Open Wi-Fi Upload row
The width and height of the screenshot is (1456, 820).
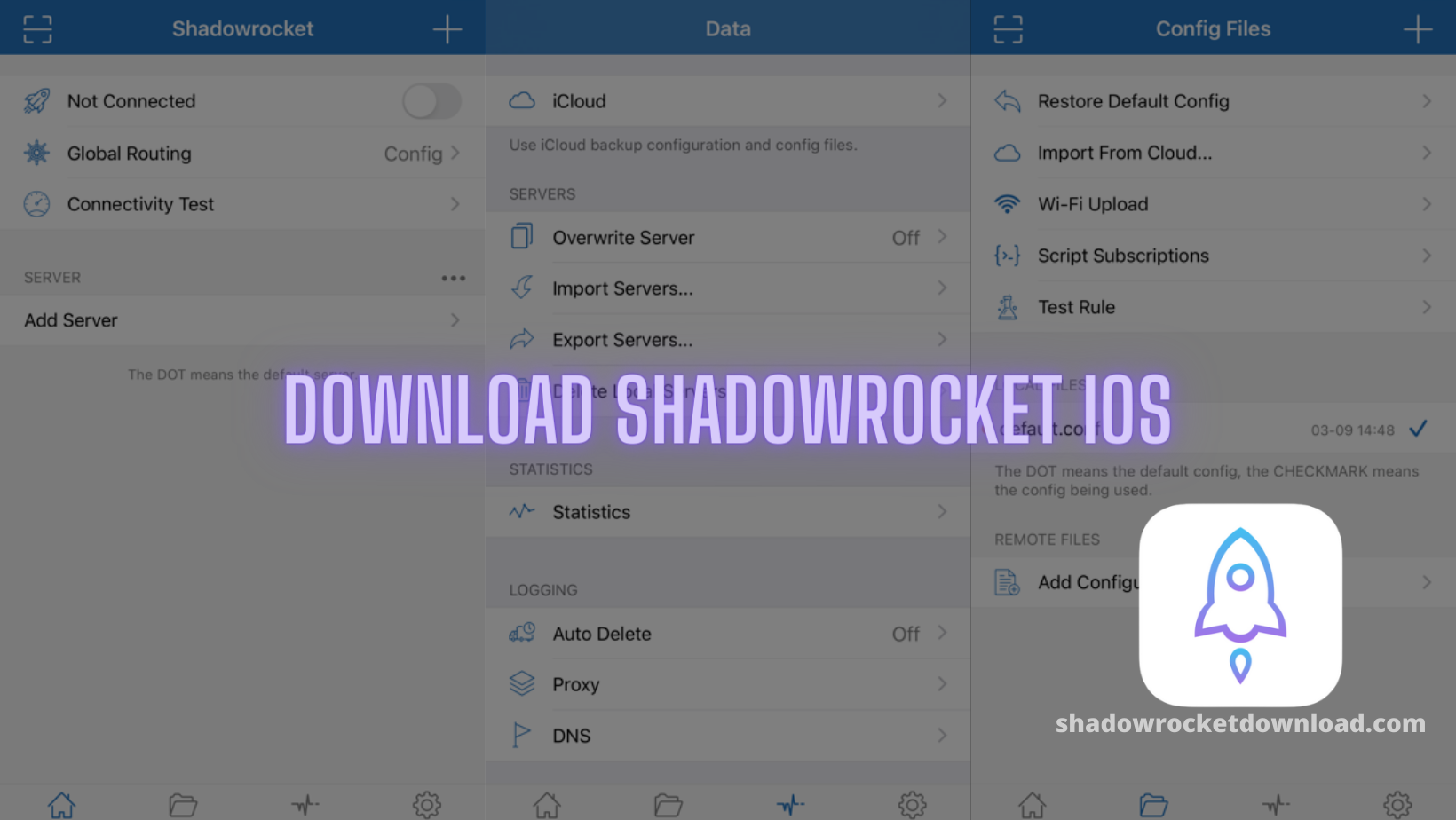(x=1214, y=204)
